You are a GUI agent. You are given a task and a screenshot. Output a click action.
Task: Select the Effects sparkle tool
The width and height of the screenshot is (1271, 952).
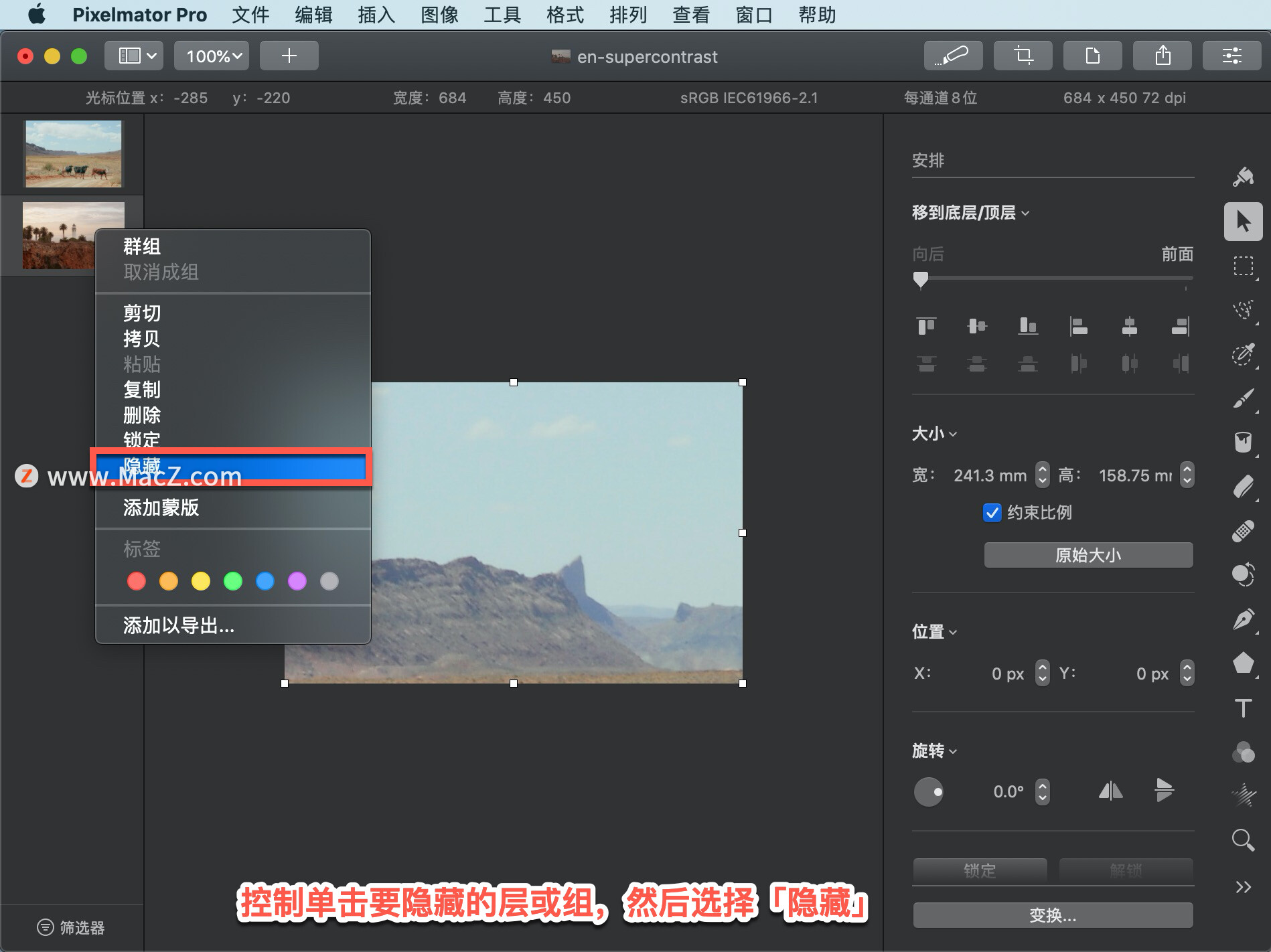(x=1243, y=796)
